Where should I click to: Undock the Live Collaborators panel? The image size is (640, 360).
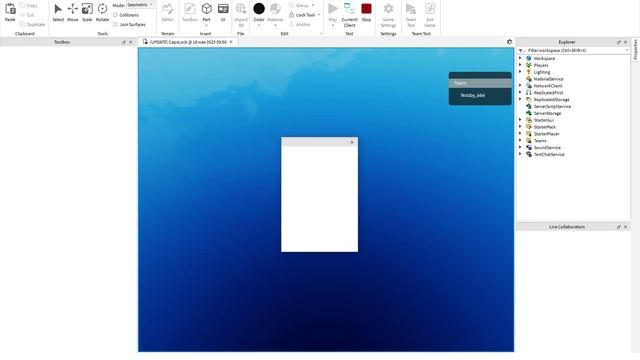pos(619,227)
